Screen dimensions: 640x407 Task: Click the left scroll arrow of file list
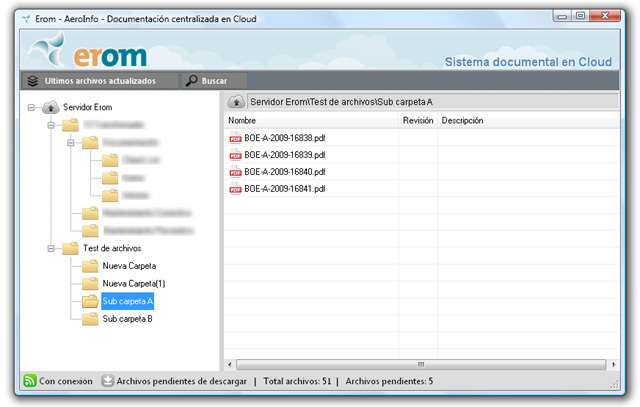tap(230, 364)
